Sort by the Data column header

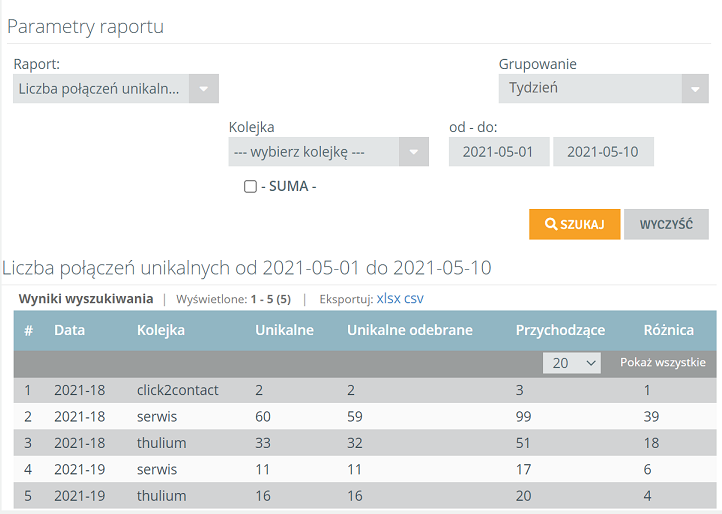70,330
